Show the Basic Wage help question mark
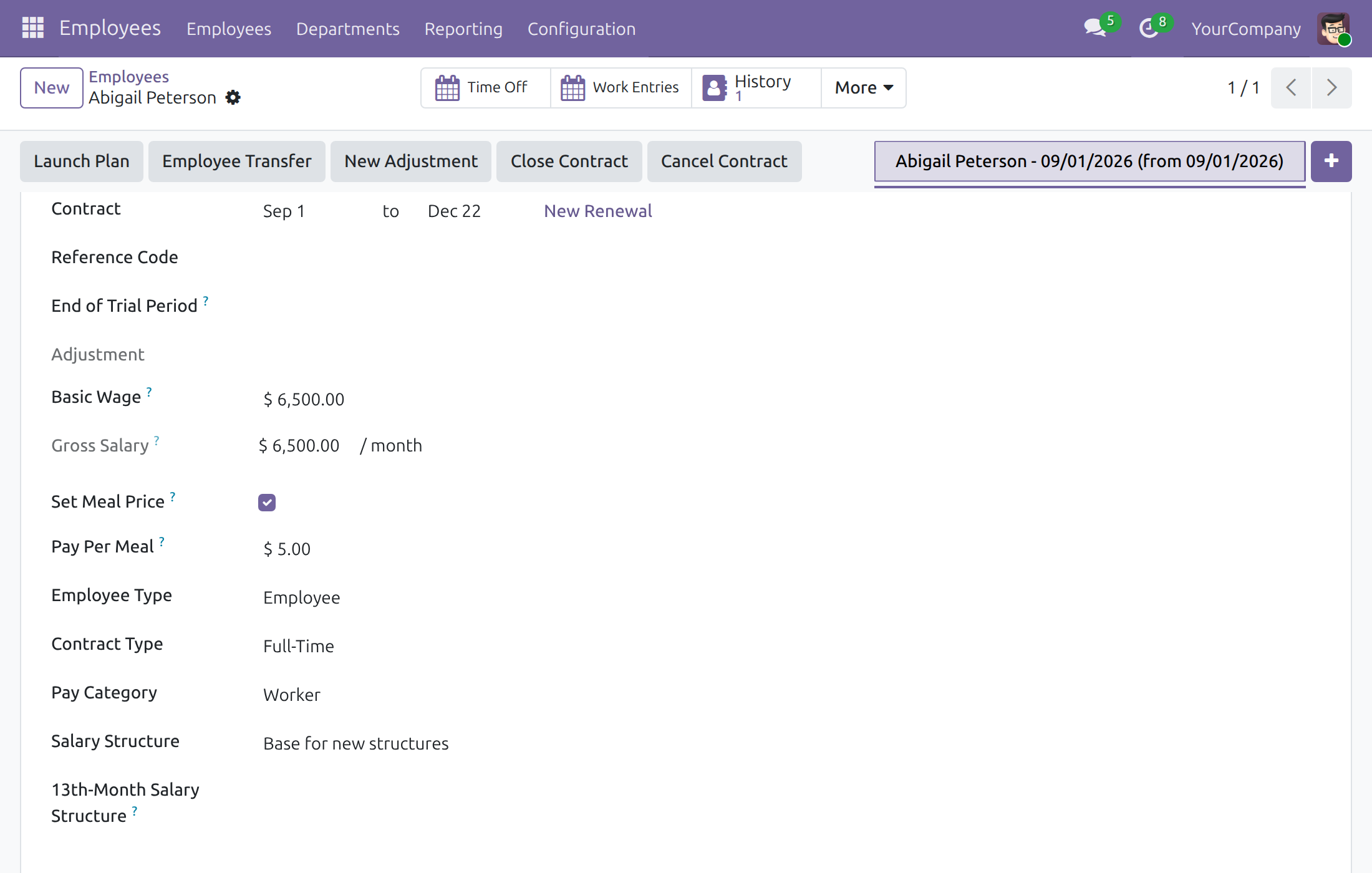The height and width of the screenshot is (873, 1372). pyautogui.click(x=149, y=392)
